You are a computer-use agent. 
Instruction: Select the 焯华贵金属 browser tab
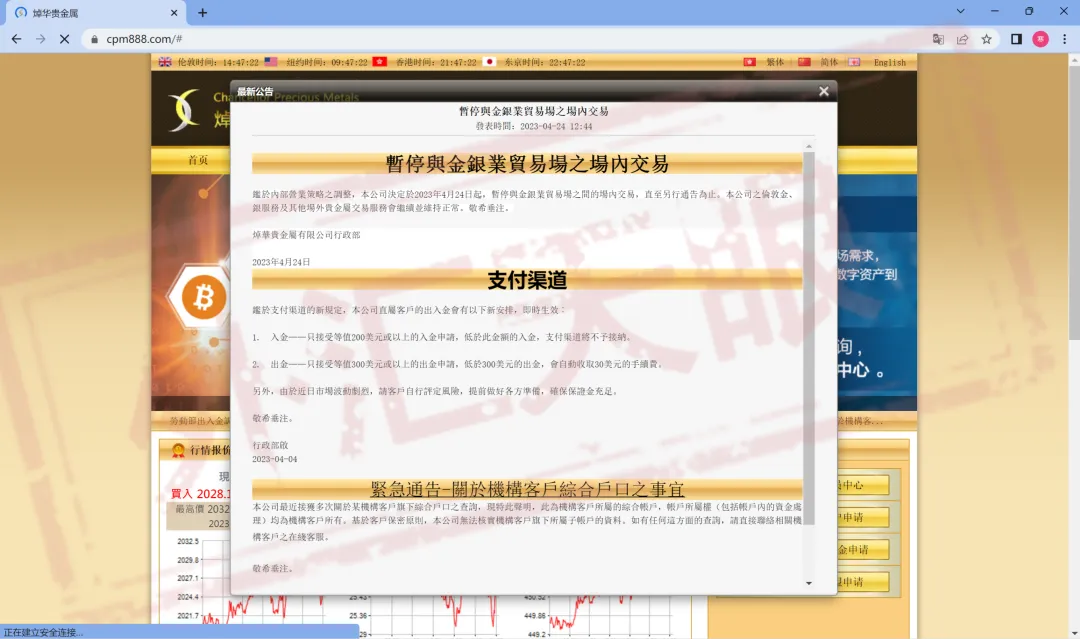[96, 13]
